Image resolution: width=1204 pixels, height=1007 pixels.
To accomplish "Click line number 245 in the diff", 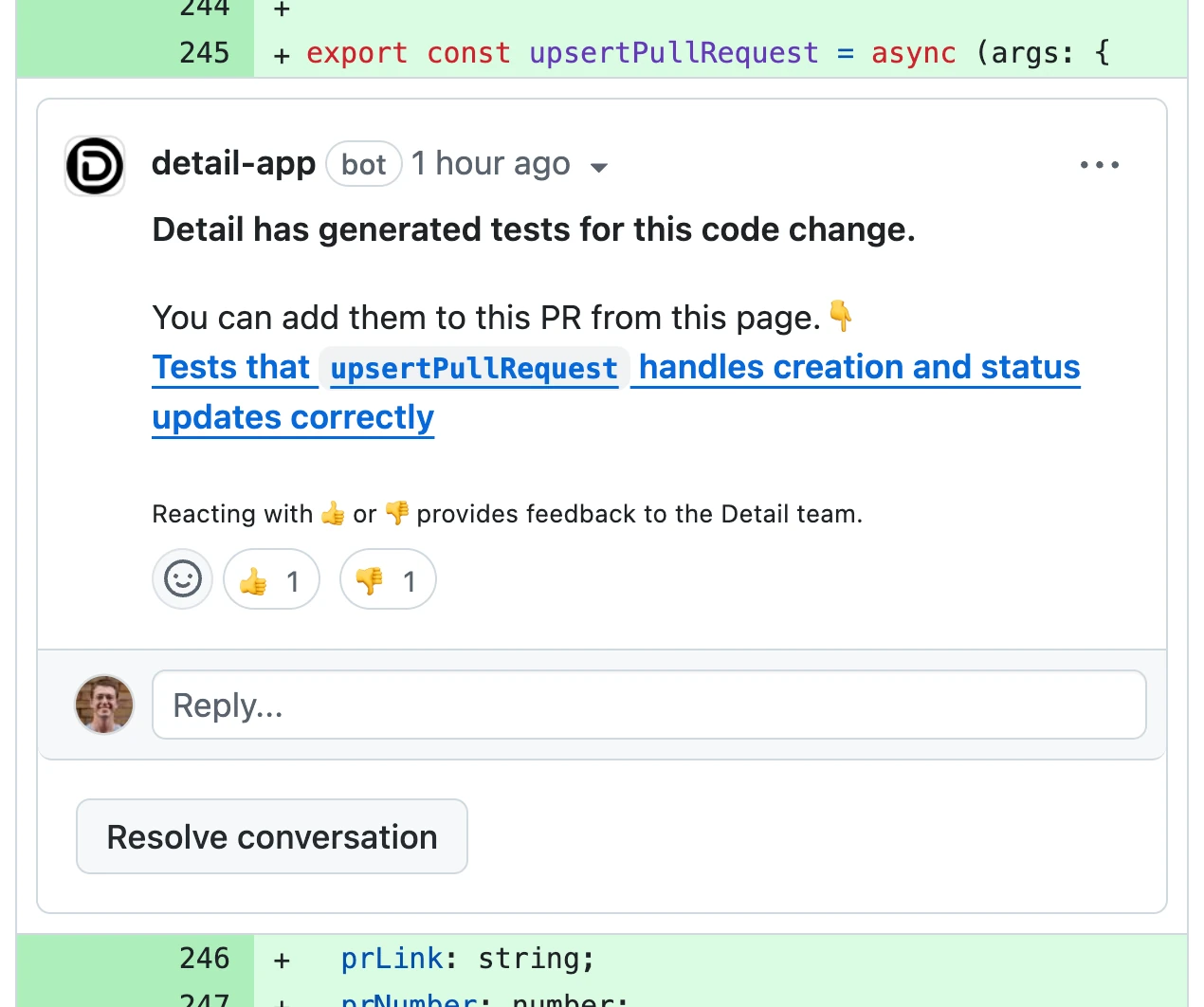I will [204, 53].
